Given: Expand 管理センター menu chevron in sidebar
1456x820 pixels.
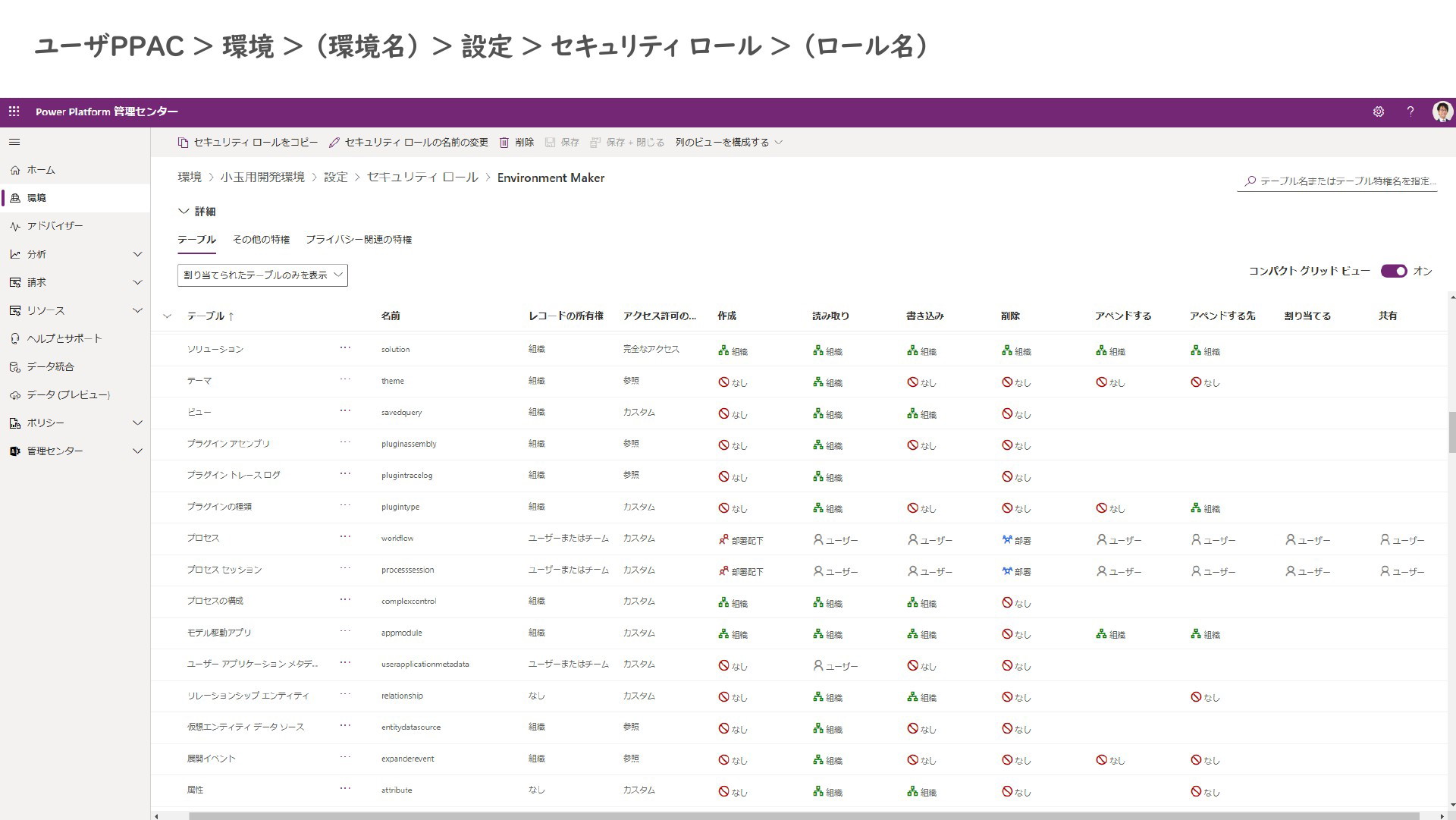Looking at the screenshot, I should 137,451.
